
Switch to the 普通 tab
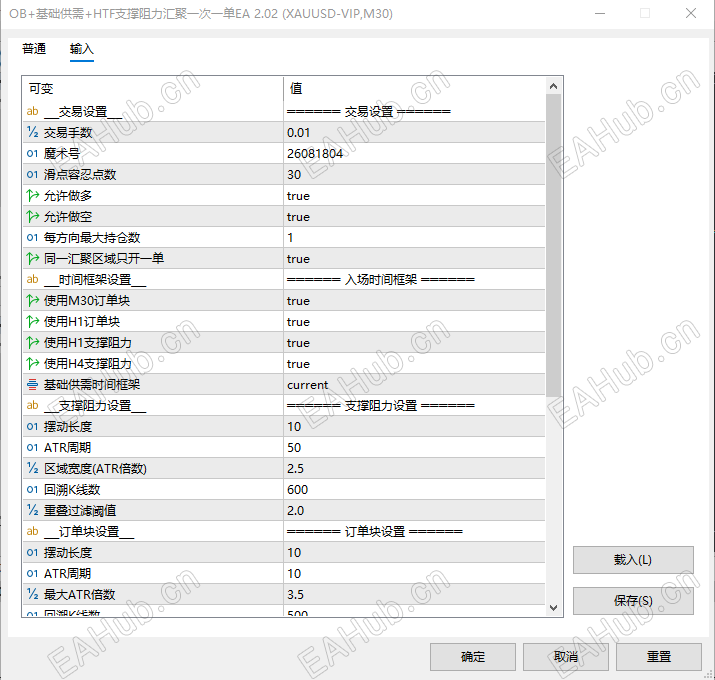(34, 48)
